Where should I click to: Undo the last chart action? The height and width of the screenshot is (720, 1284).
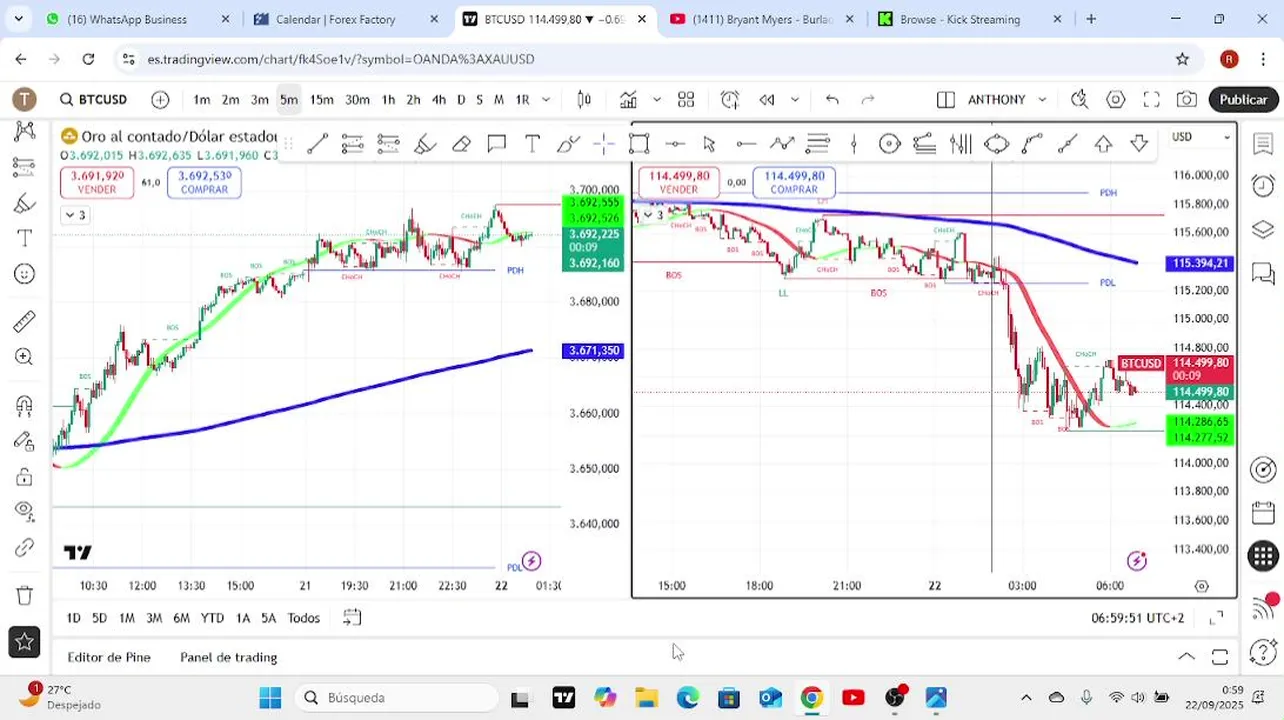coord(832,99)
